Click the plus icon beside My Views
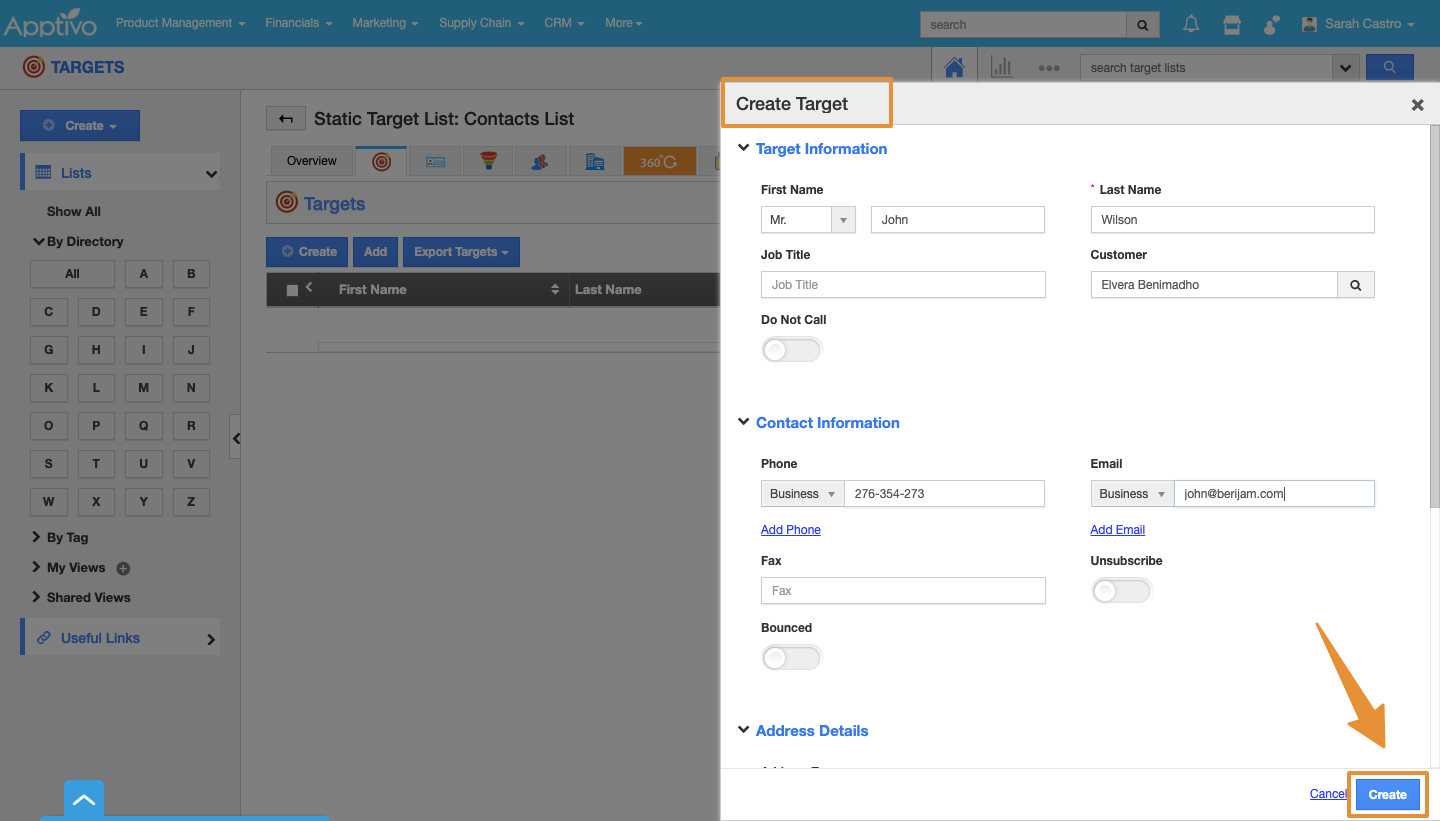Image resolution: width=1440 pixels, height=821 pixels. [123, 568]
